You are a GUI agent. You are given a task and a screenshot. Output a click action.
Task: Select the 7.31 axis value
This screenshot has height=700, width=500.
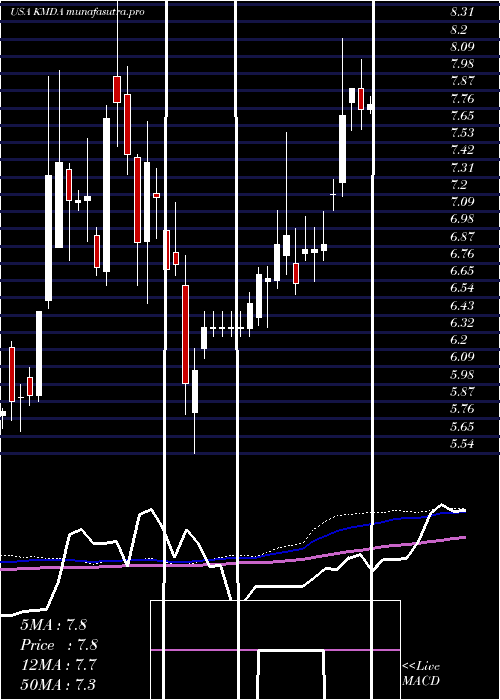462,168
